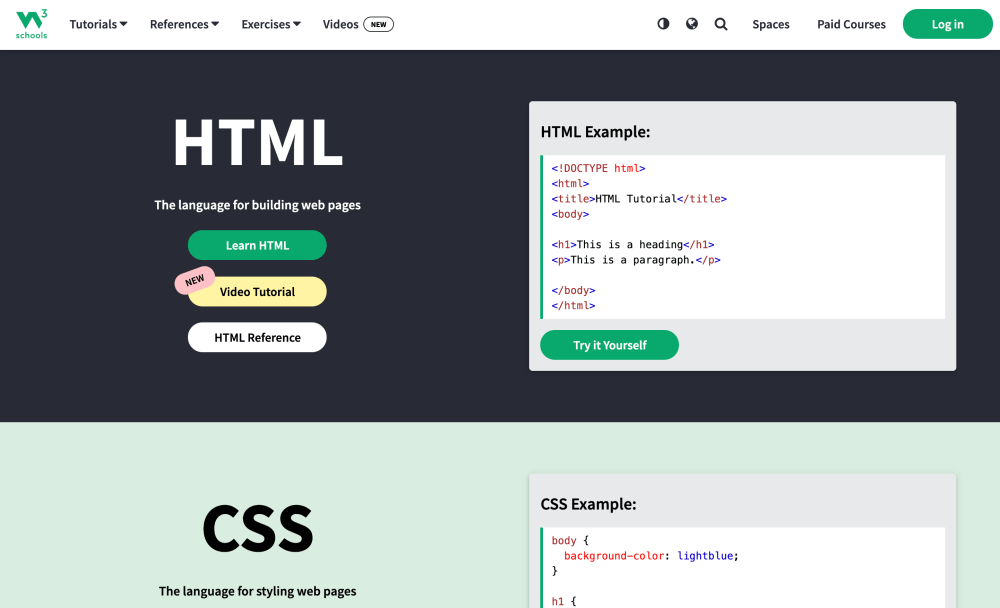Click the Learn HTML button
Image resolution: width=1000 pixels, height=608 pixels.
257,244
